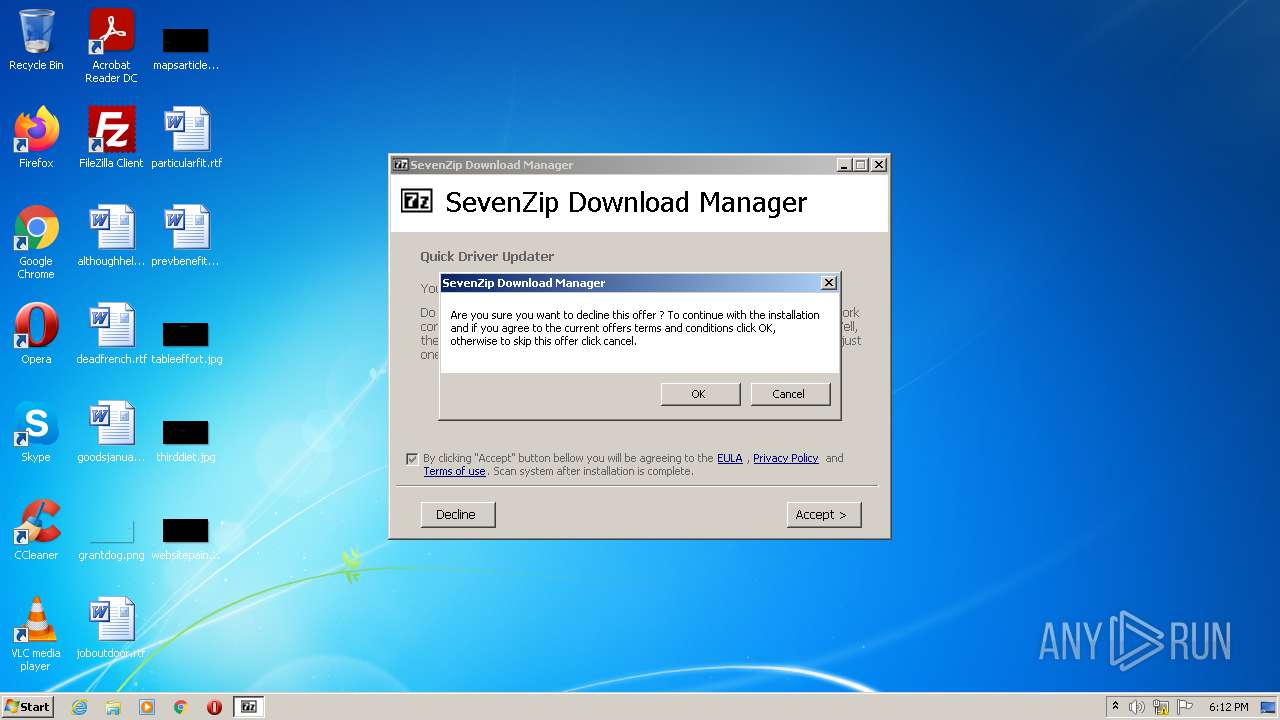Select the althoughhel document icon
Screen dimensions: 1280x720
pos(111,236)
